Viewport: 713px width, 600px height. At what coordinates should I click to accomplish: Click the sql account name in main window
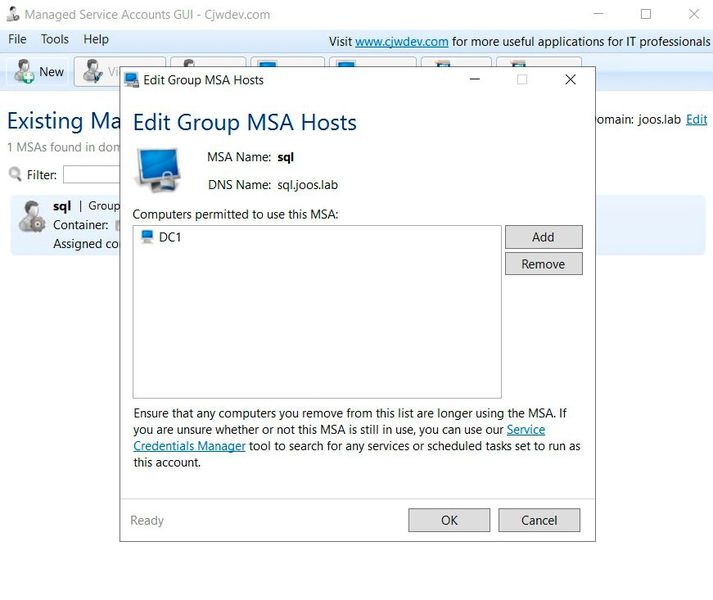tap(62, 206)
